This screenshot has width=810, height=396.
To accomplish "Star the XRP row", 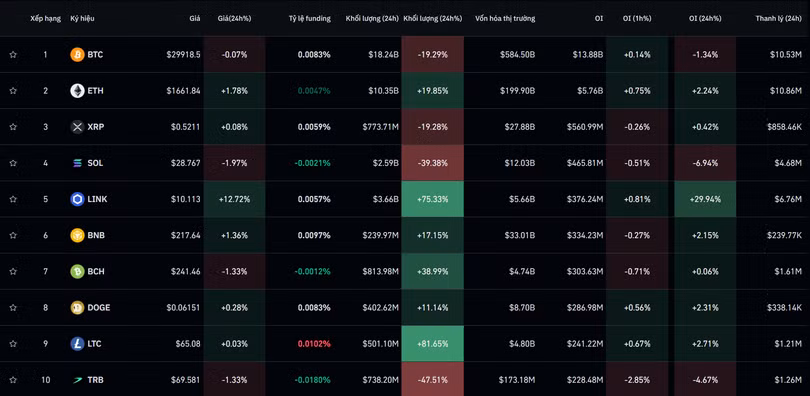I will click(x=13, y=127).
